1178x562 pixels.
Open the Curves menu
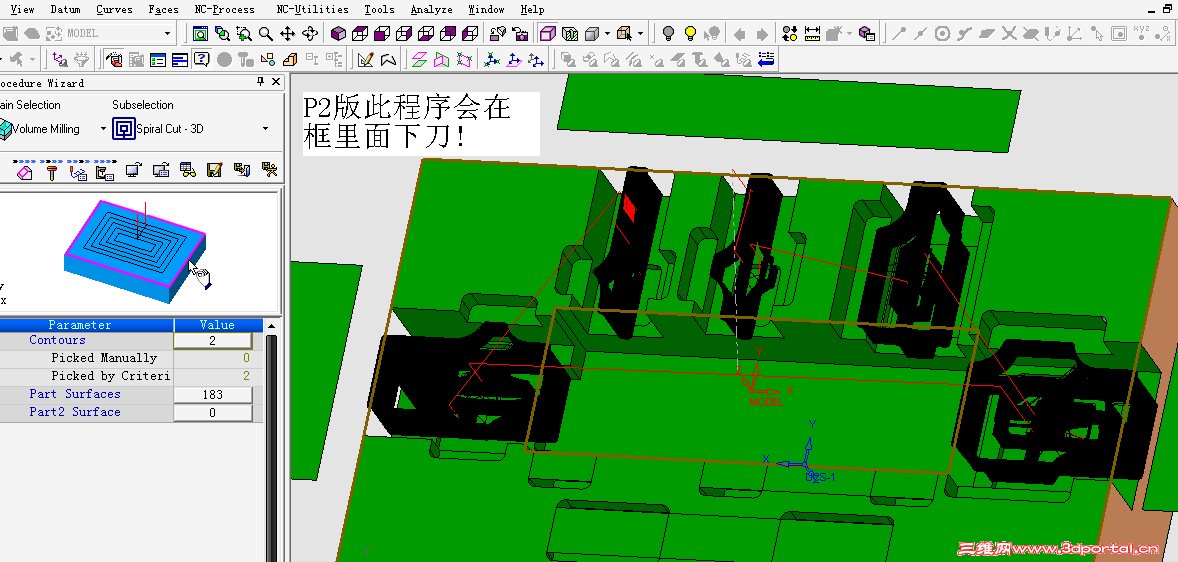coord(114,10)
